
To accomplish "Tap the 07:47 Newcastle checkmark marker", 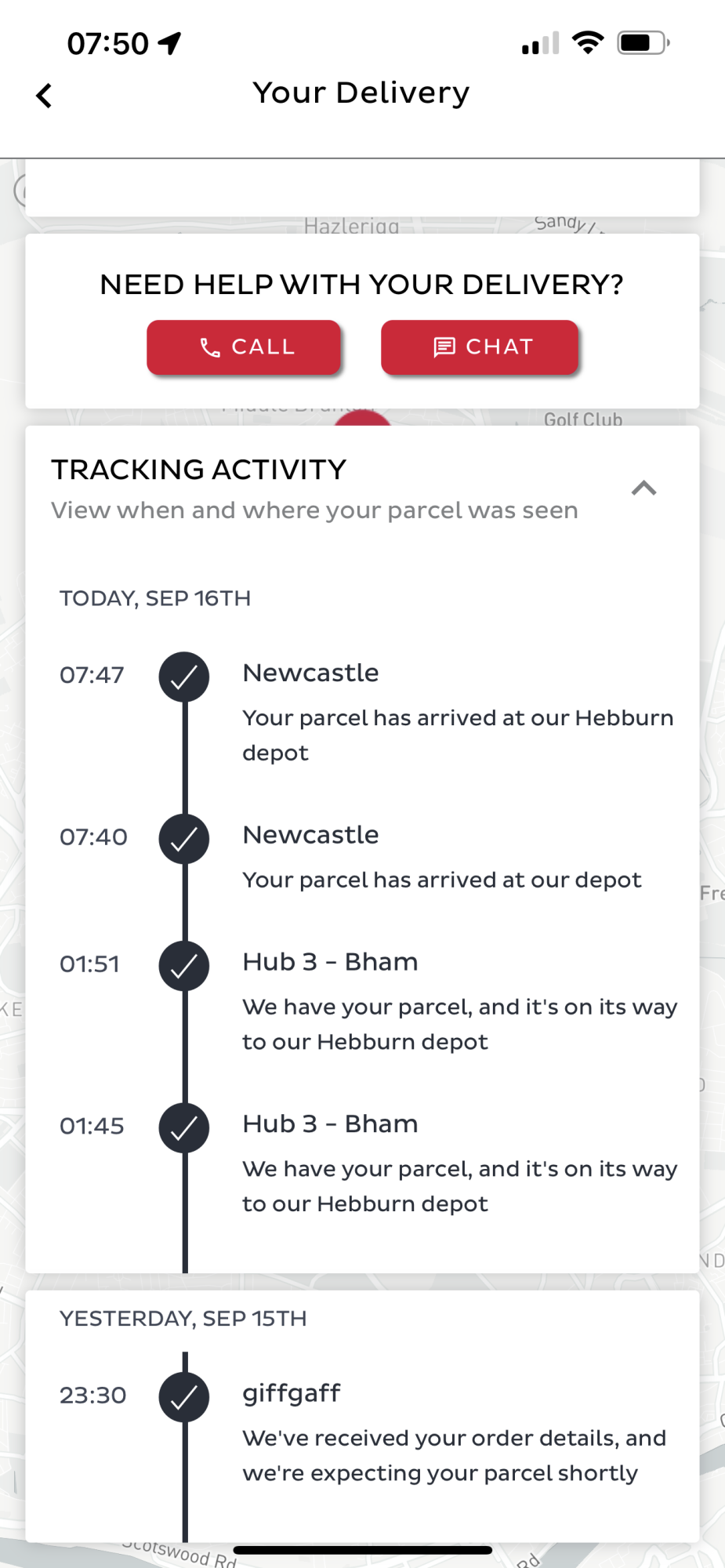I will pos(184,677).
